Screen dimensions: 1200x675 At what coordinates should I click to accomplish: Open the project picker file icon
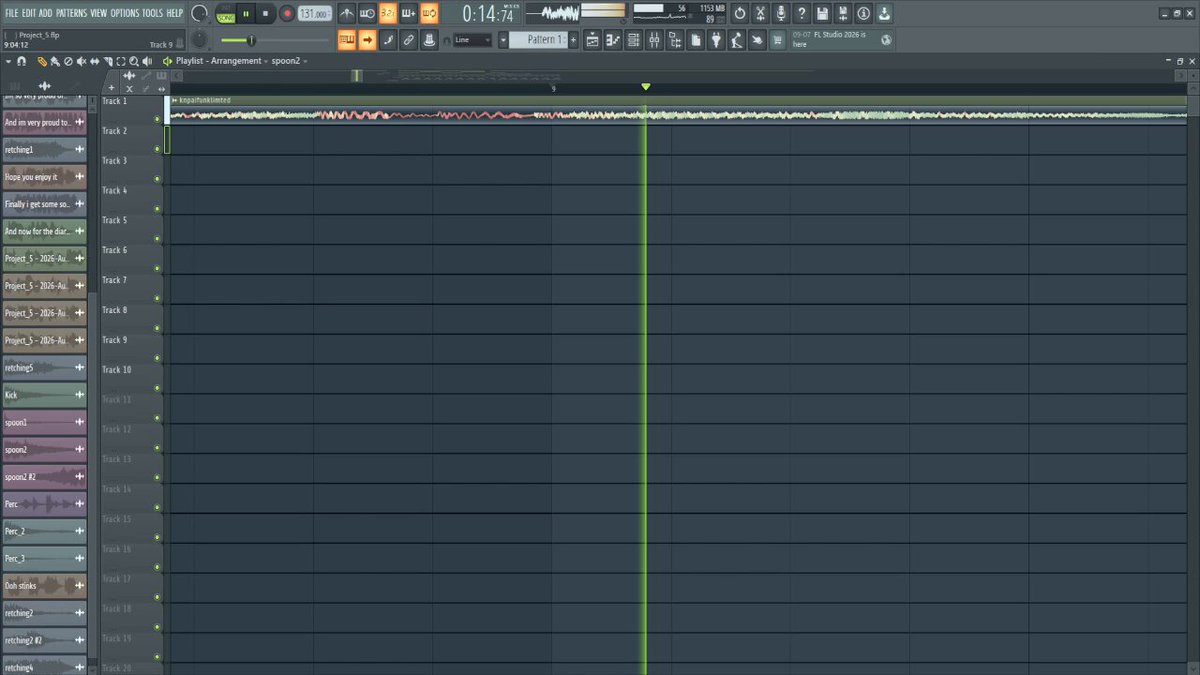pyautogui.click(x=696, y=40)
